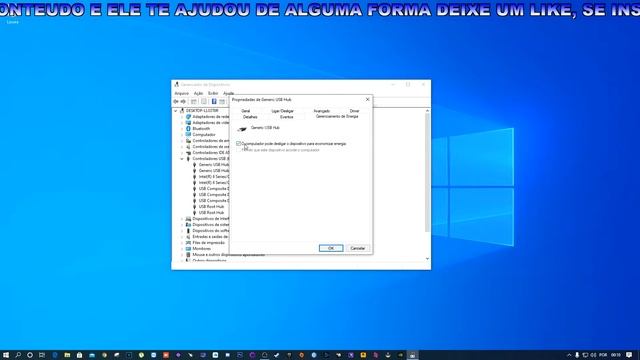Click the taskbar clock
The width and height of the screenshot is (640, 360).
pyautogui.click(x=616, y=355)
